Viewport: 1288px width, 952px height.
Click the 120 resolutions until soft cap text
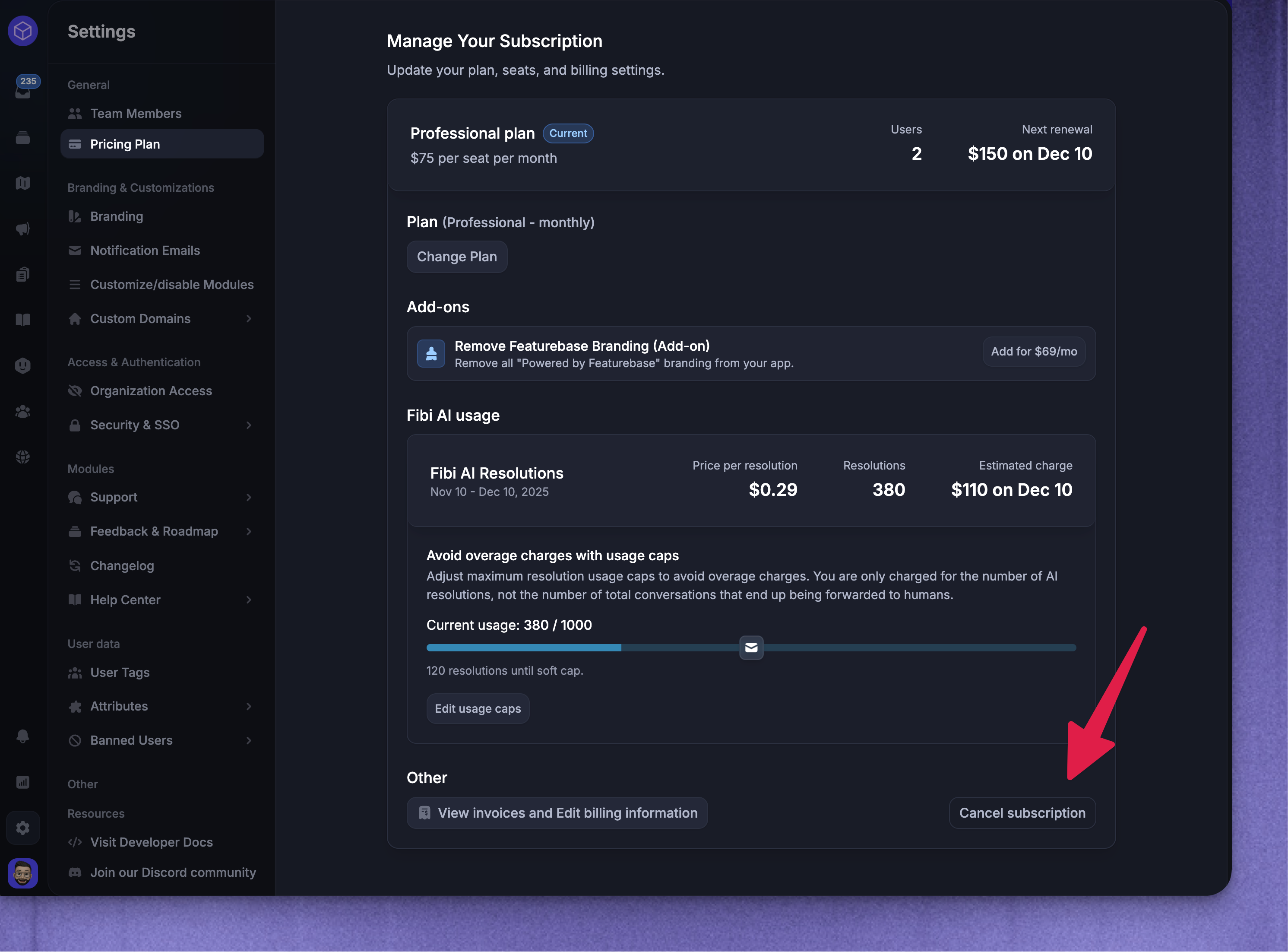tap(505, 671)
